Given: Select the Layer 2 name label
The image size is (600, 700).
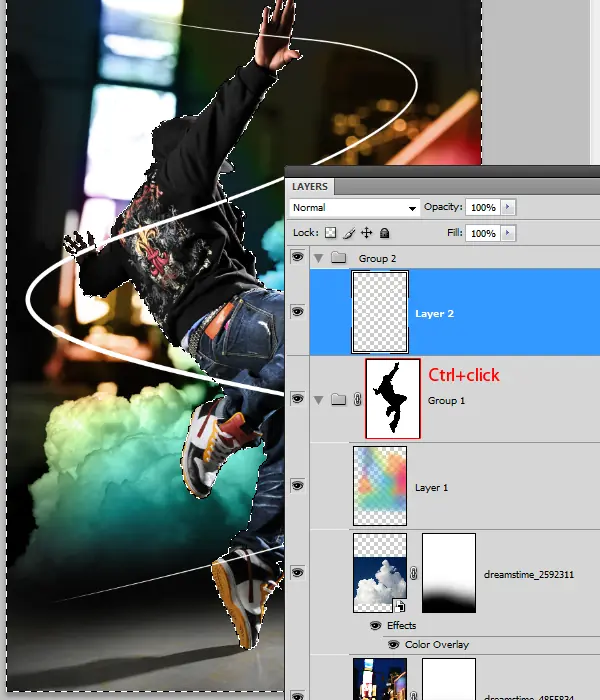Looking at the screenshot, I should point(434,313).
